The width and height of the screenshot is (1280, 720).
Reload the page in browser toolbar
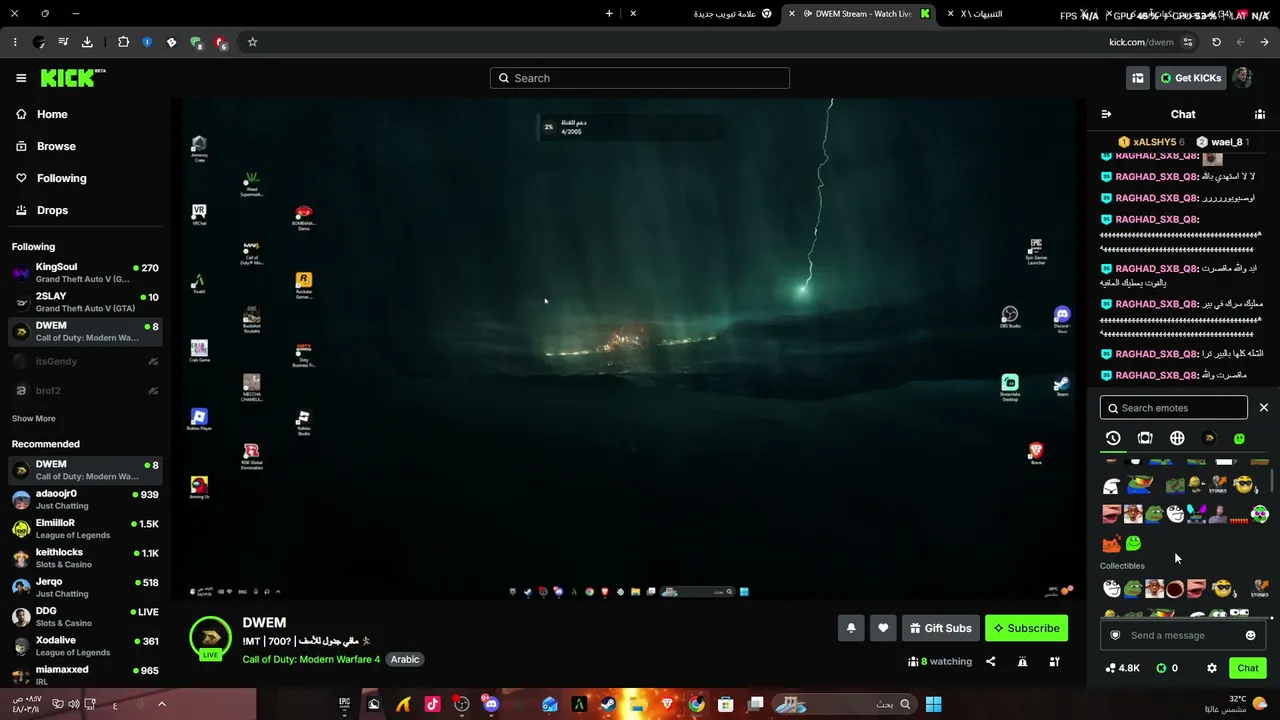1216,42
